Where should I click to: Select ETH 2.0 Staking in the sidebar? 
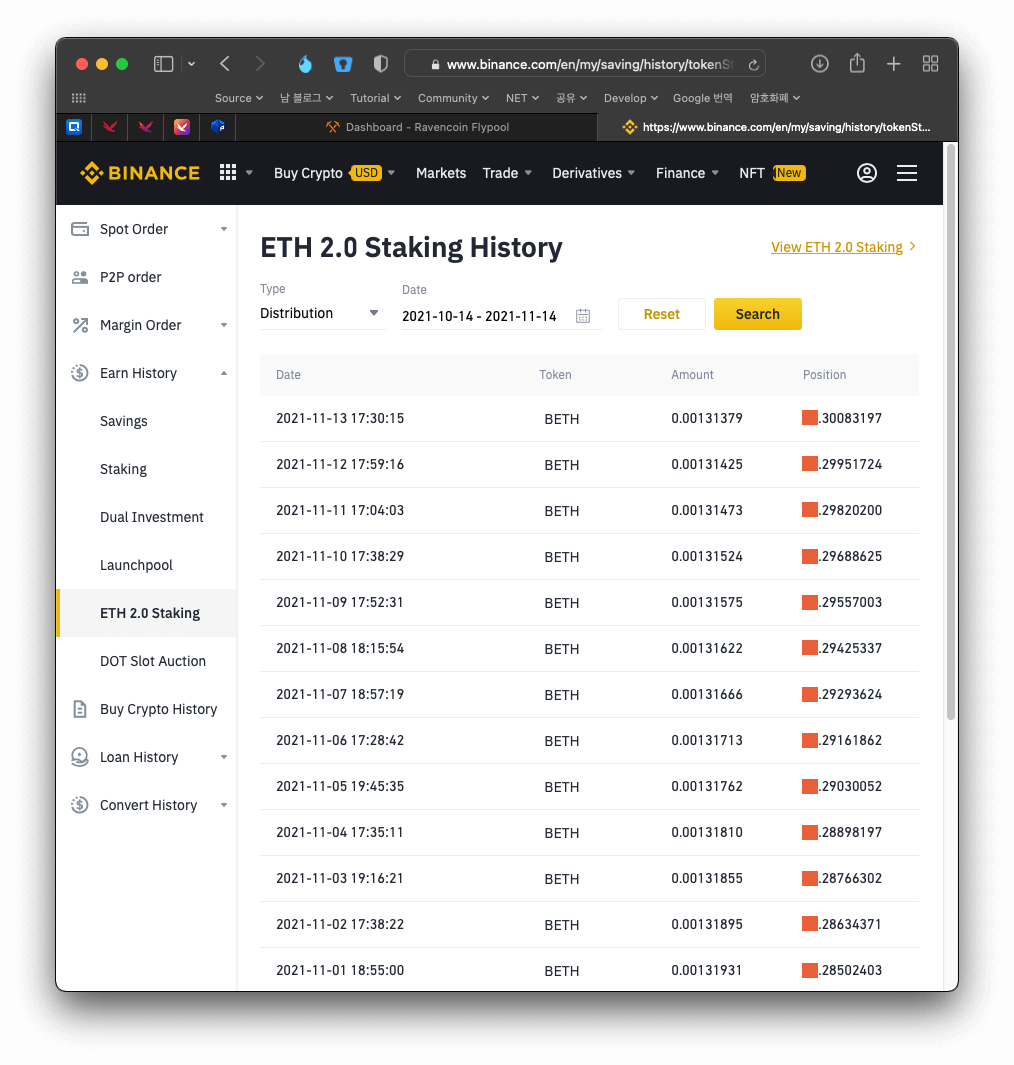tap(149, 613)
